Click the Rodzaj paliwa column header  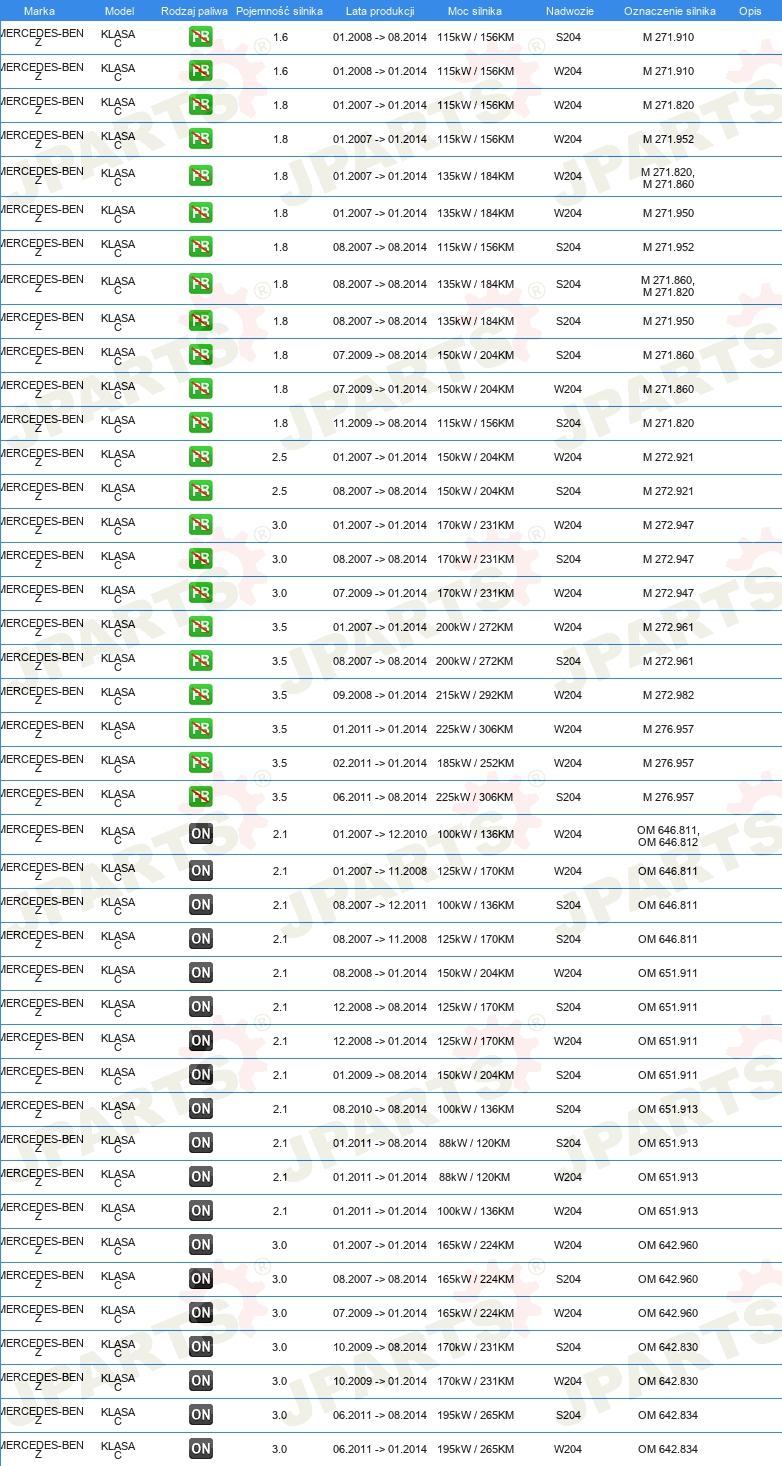[x=194, y=11]
